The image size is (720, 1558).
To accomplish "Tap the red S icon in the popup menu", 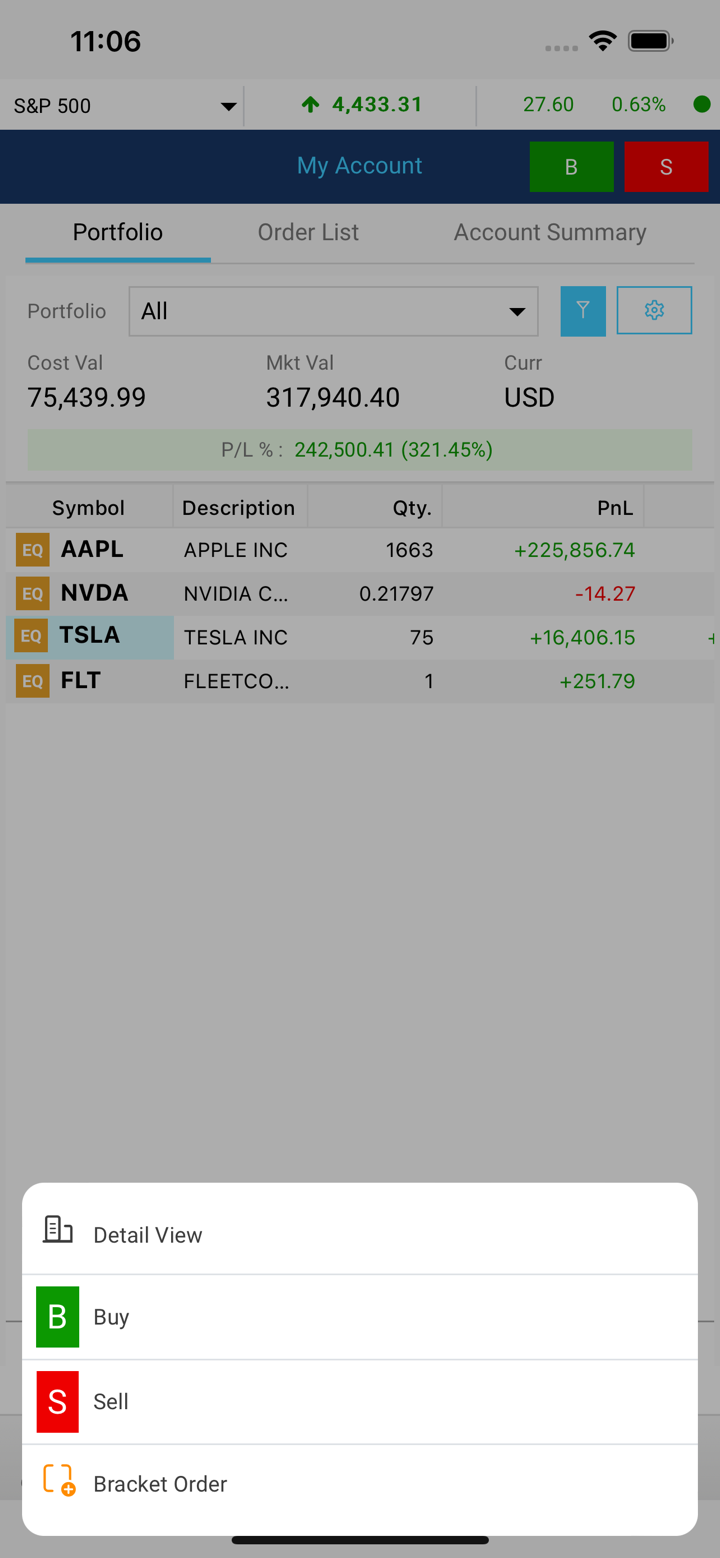I will [58, 1401].
